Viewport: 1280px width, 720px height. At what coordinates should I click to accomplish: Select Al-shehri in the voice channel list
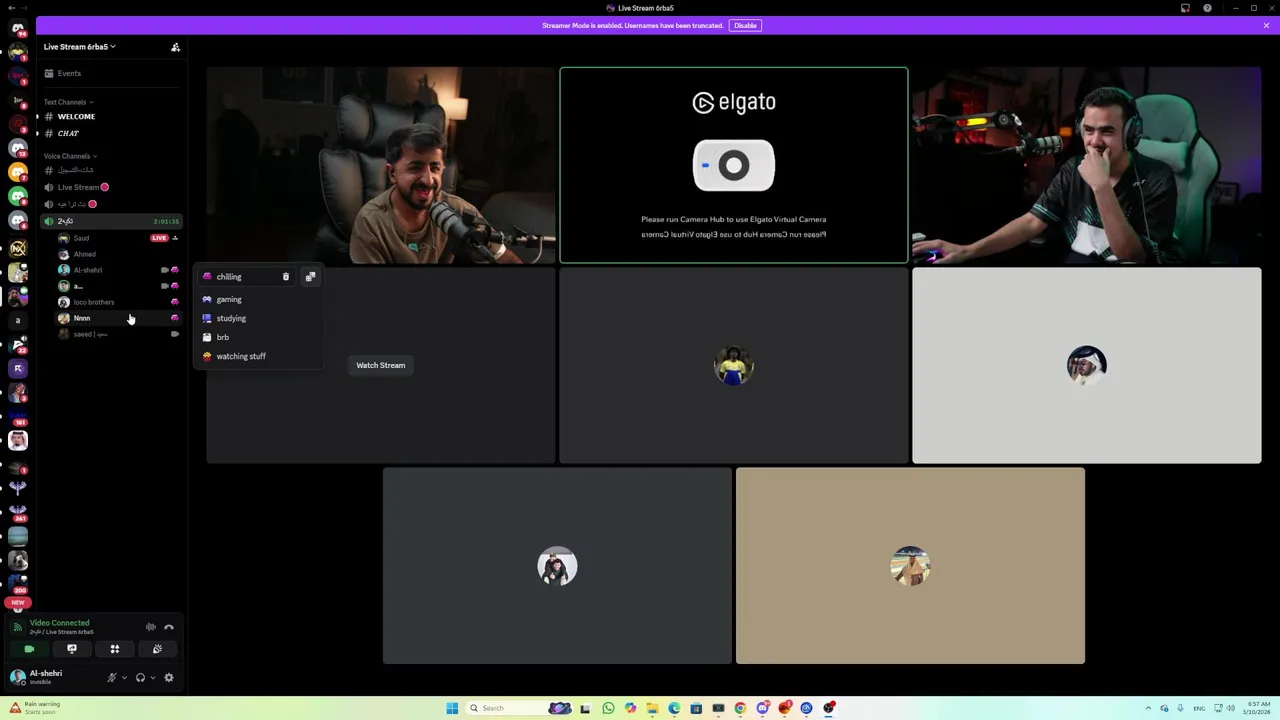click(116, 270)
